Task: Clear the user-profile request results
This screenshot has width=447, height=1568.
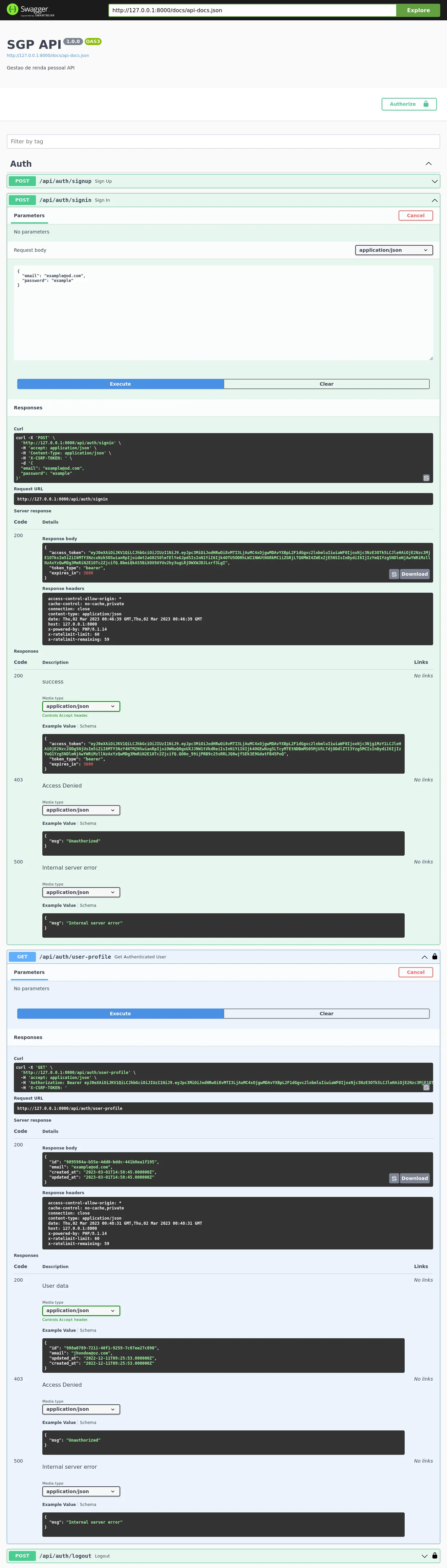Action: point(326,1014)
